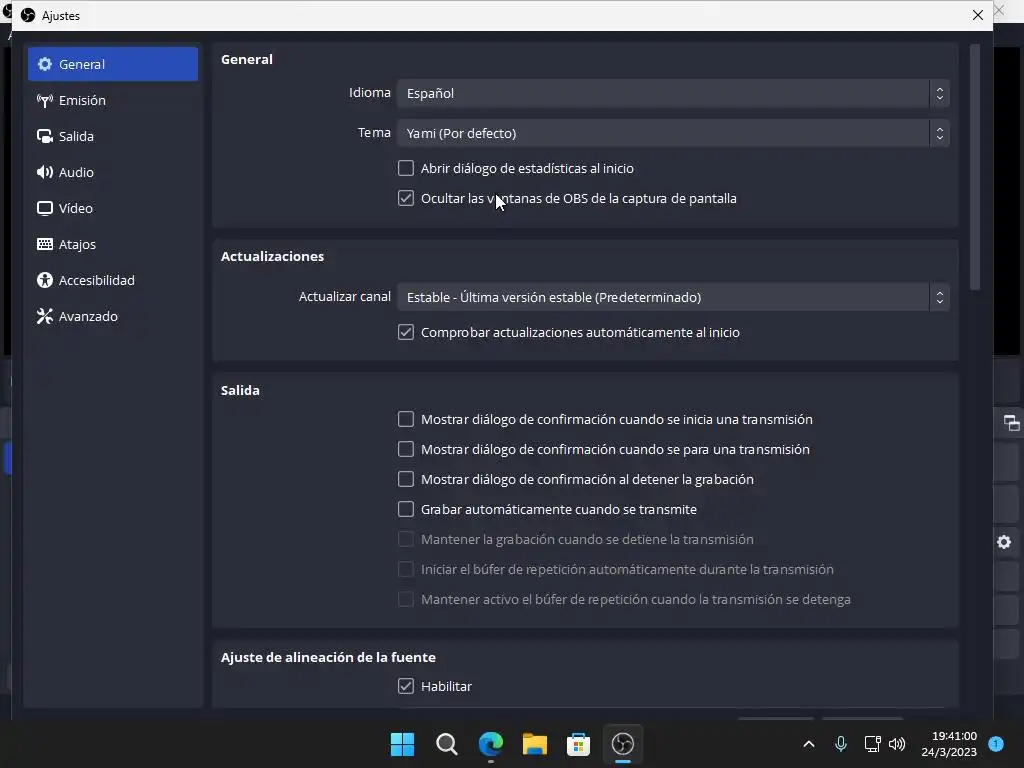Open the Windows Start menu
This screenshot has width=1024, height=768.
pyautogui.click(x=402, y=744)
